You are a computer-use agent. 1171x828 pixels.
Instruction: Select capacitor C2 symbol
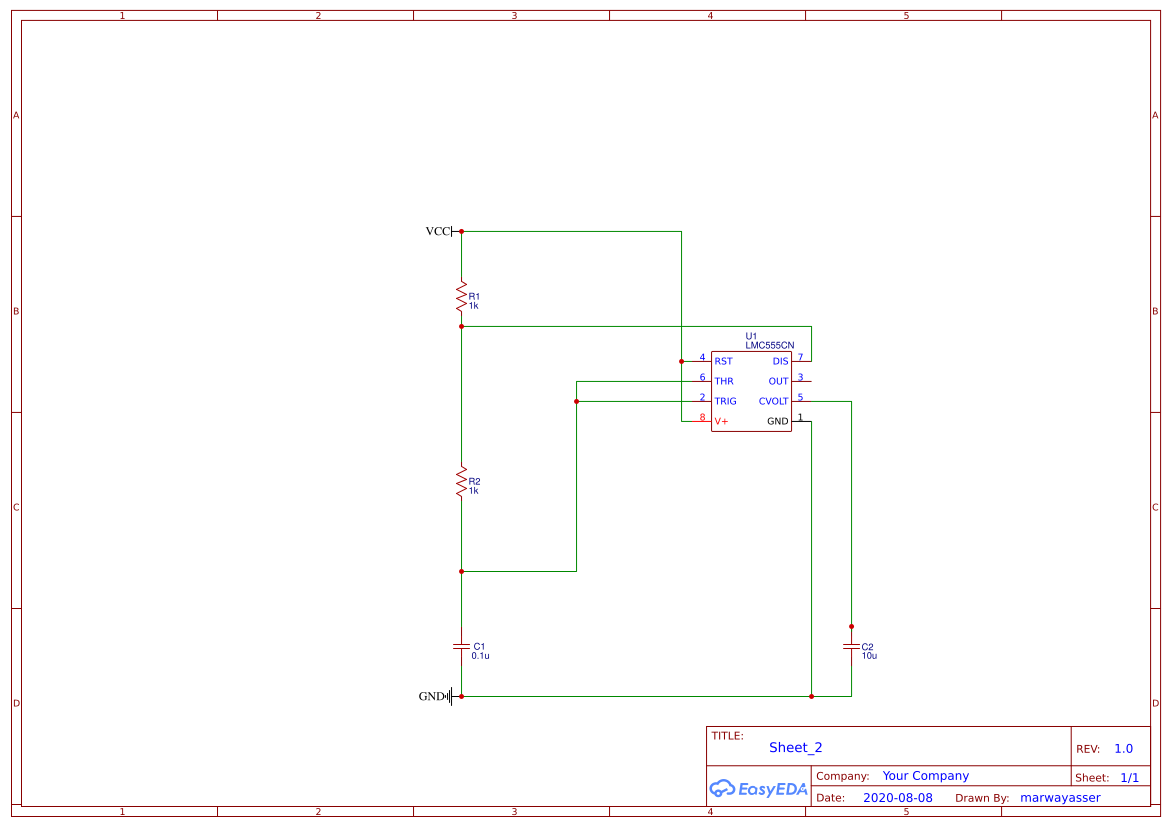coord(850,648)
